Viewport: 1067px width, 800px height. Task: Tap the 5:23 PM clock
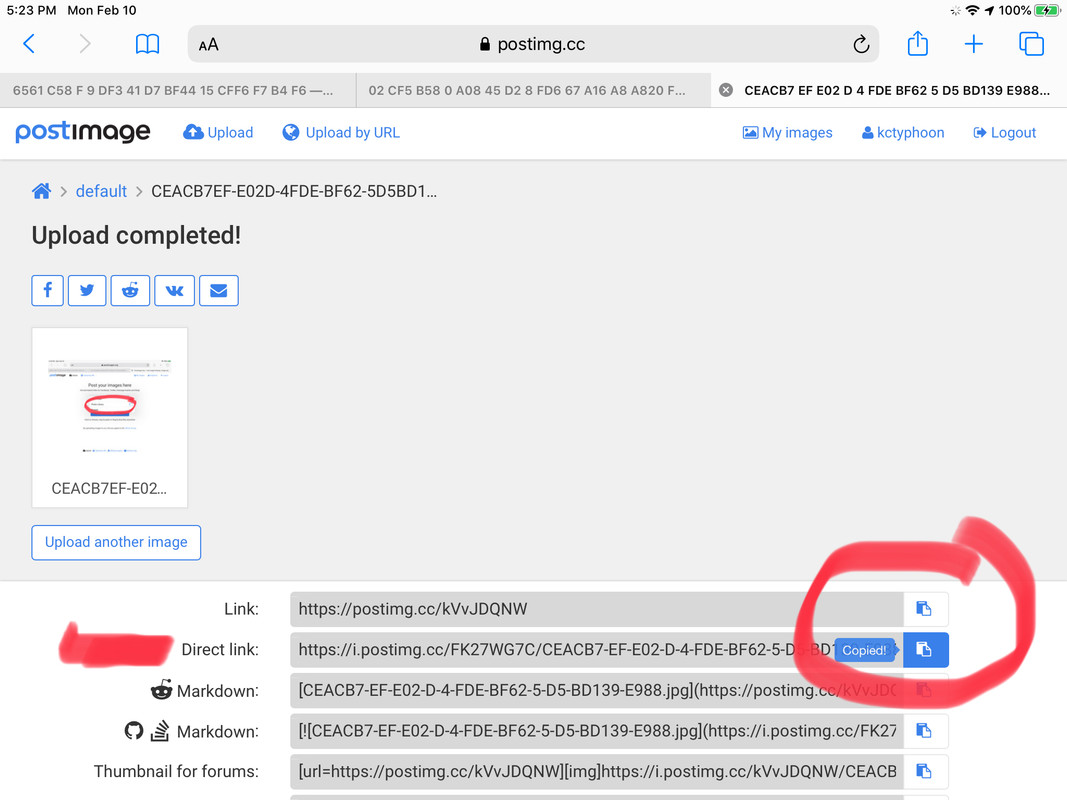31,10
